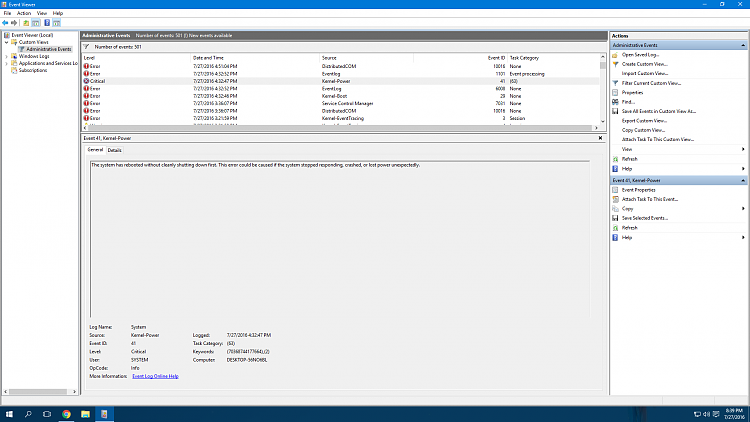Open the File menu

pyautogui.click(x=7, y=13)
